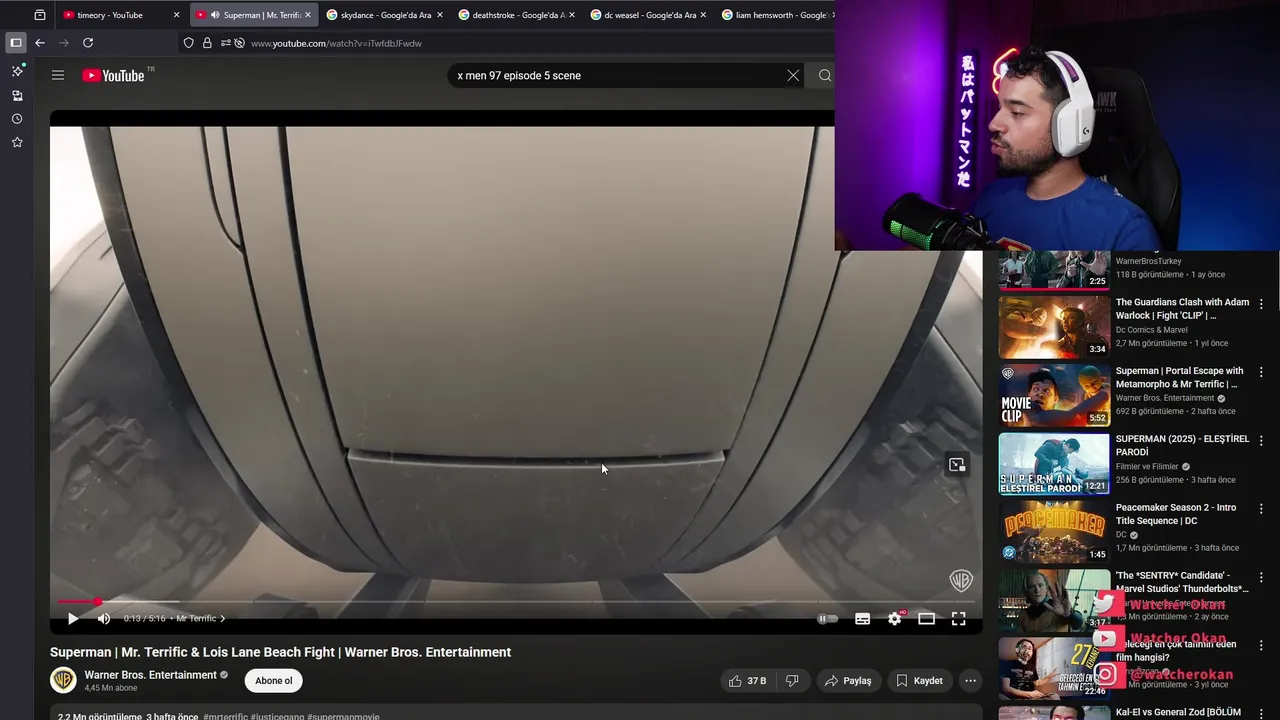Open Peacemaker Season 2 Intro thumbnail
Screen dimensions: 1280x720
coord(1054,532)
